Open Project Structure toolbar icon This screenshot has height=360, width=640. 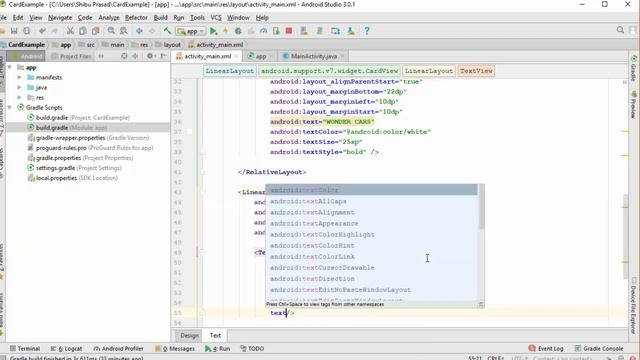click(x=336, y=31)
